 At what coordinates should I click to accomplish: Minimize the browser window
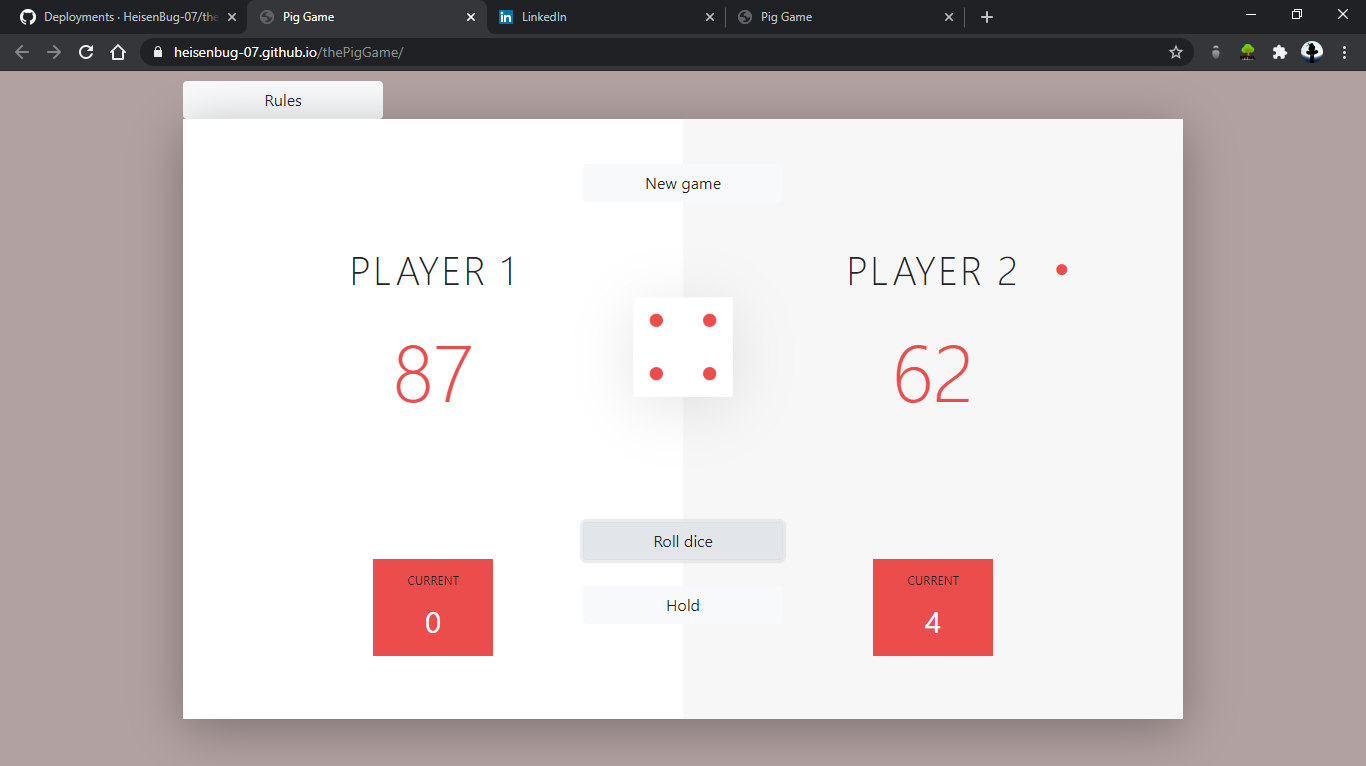[1251, 14]
